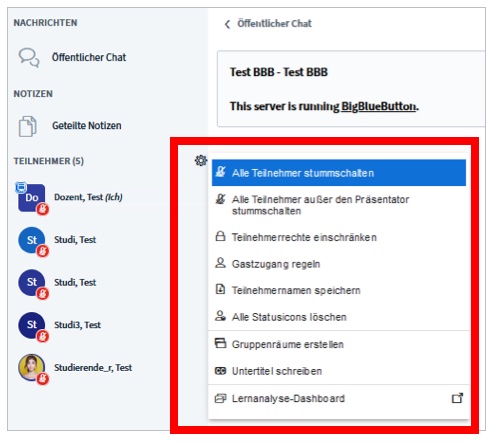495x442 pixels.
Task: Click the download icon for Teilnehmernamen speichern
Action: [x=220, y=289]
